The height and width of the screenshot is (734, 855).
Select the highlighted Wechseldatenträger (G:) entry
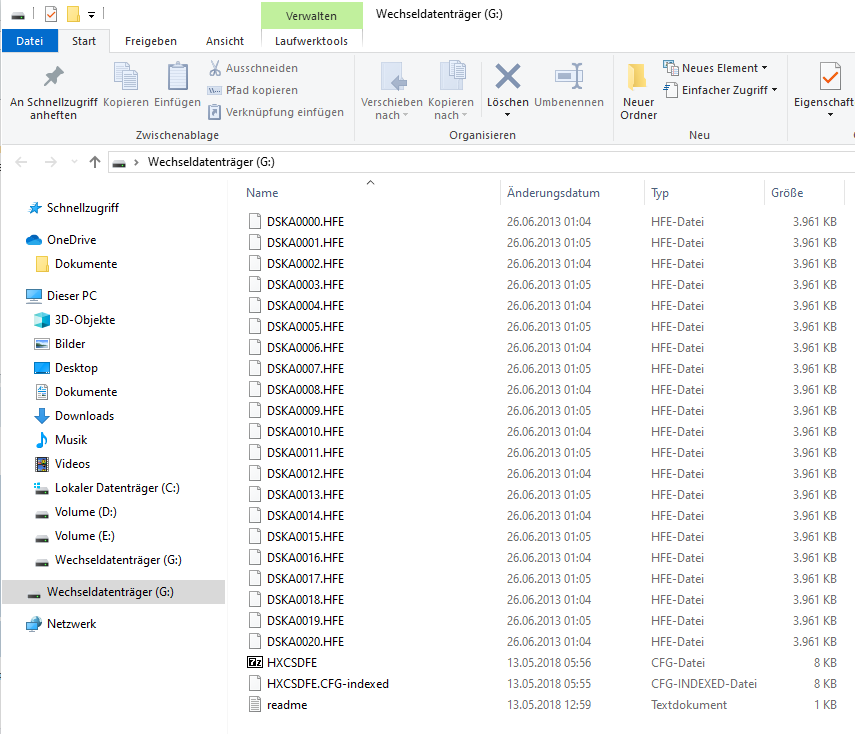(113, 592)
